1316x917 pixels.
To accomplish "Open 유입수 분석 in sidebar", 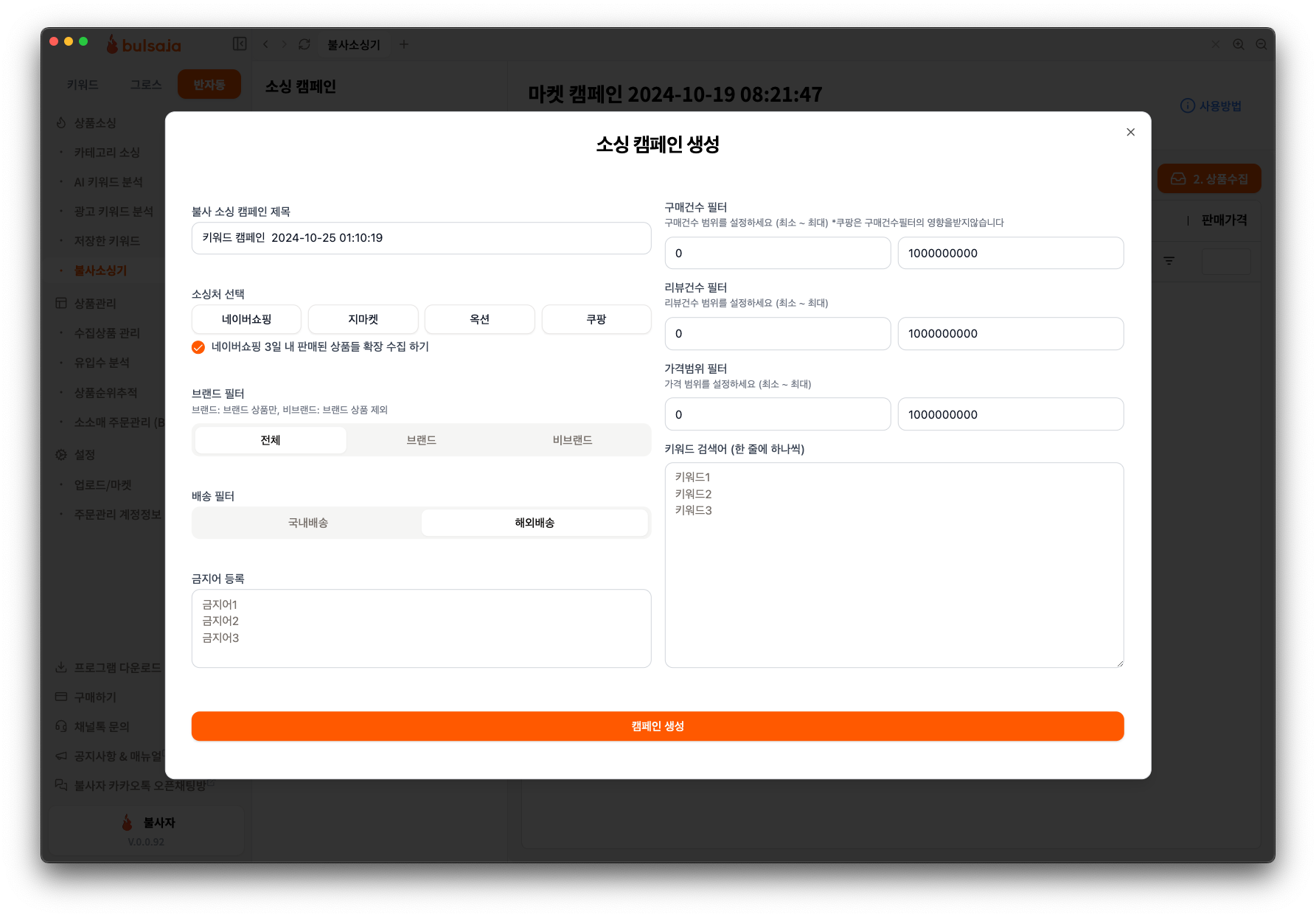I will [x=102, y=363].
